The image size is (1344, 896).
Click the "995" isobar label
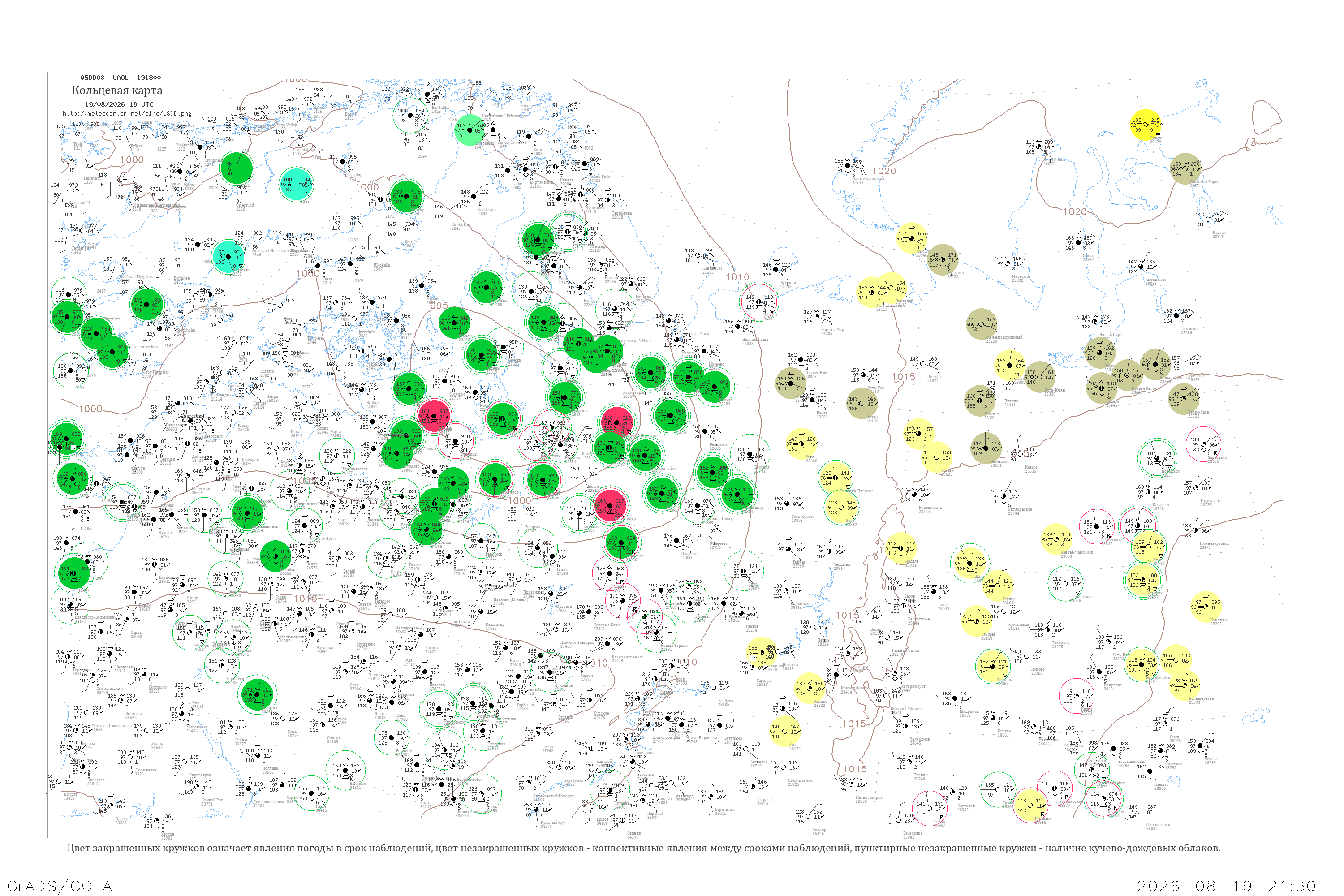(x=439, y=306)
